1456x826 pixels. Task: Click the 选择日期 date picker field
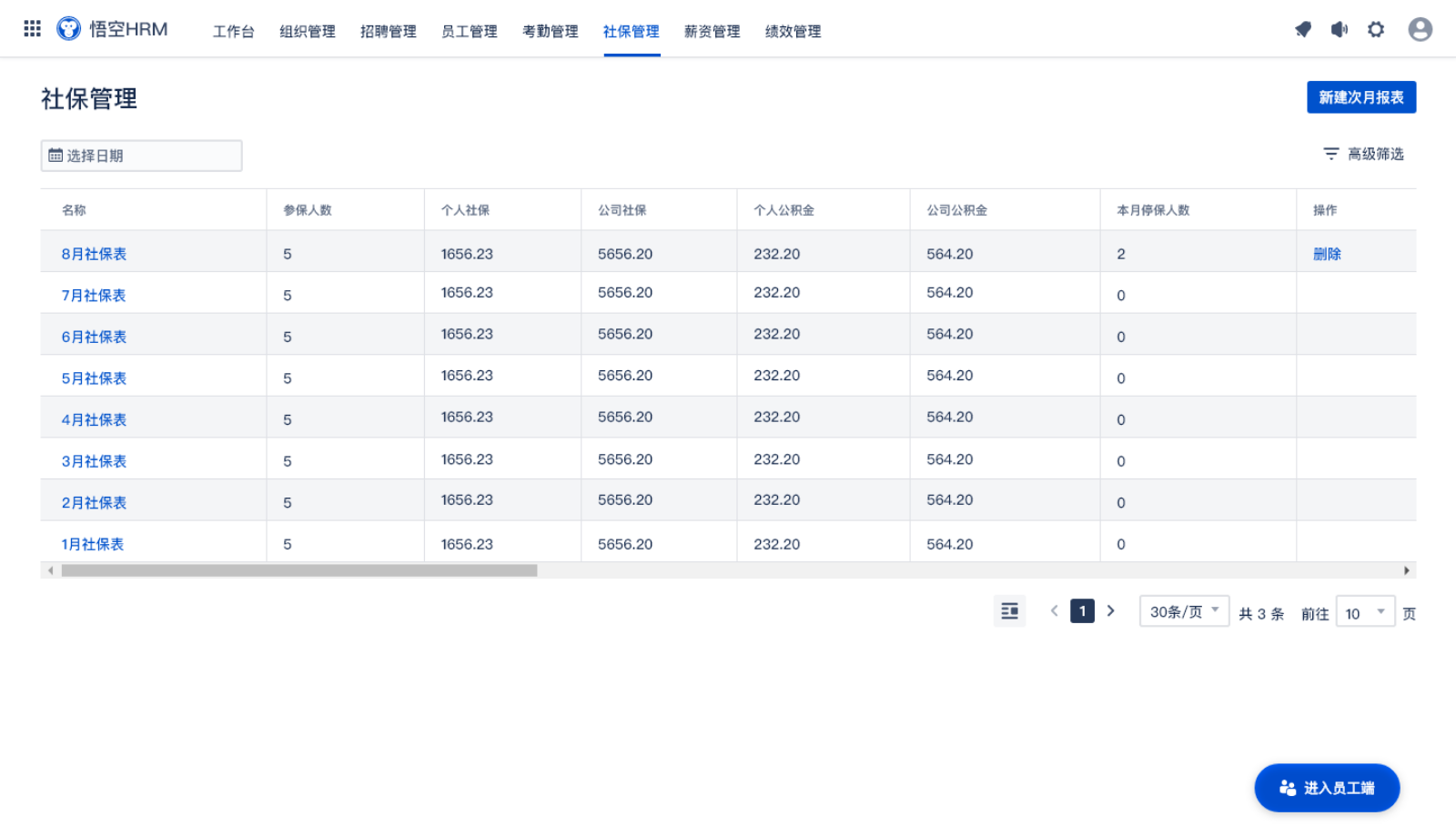click(141, 156)
